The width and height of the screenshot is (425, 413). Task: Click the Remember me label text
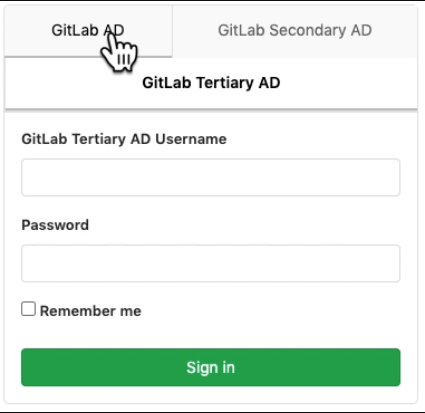click(x=91, y=311)
